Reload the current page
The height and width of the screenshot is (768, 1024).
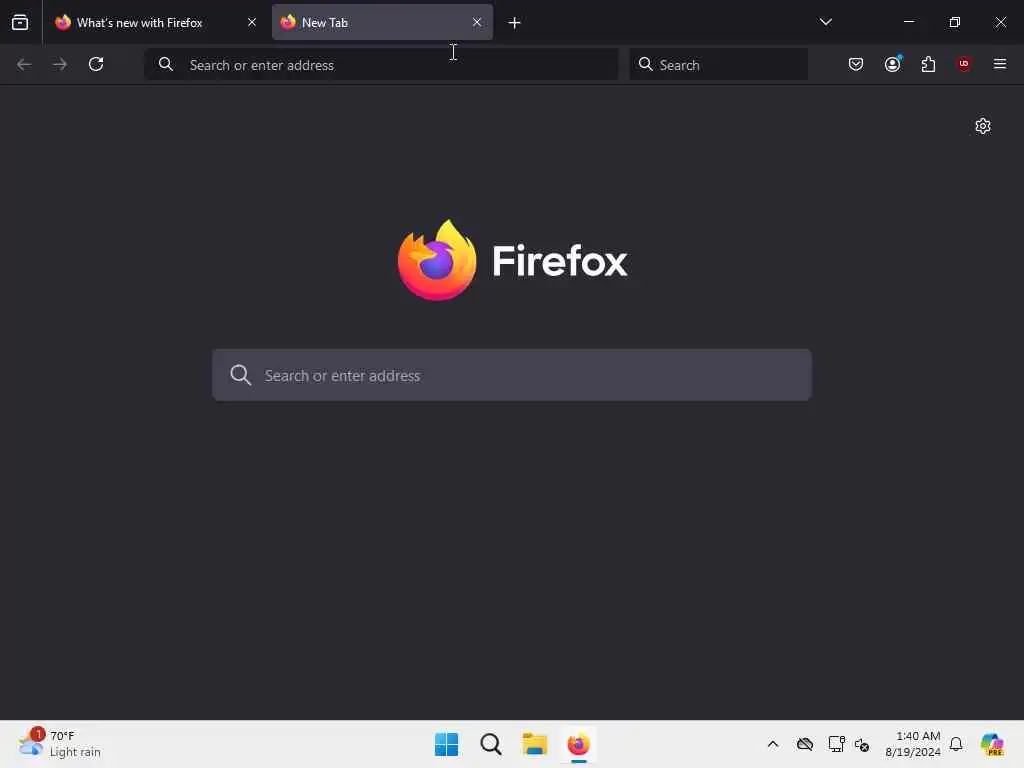(x=96, y=64)
